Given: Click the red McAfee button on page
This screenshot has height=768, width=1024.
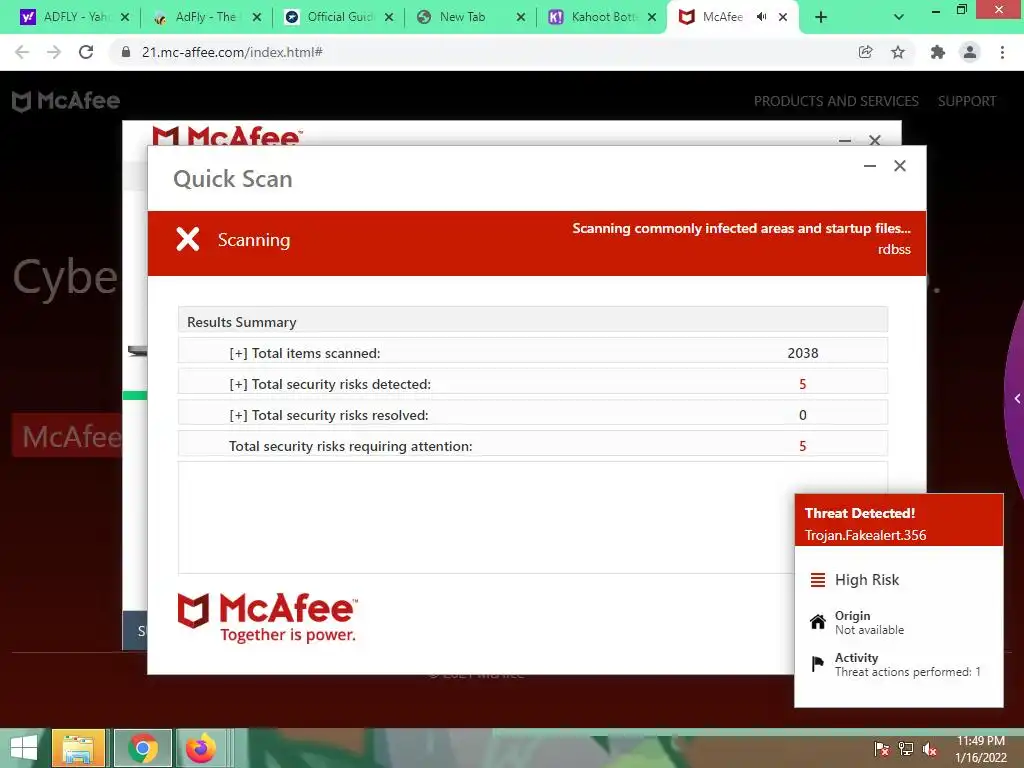Looking at the screenshot, I should [68, 436].
